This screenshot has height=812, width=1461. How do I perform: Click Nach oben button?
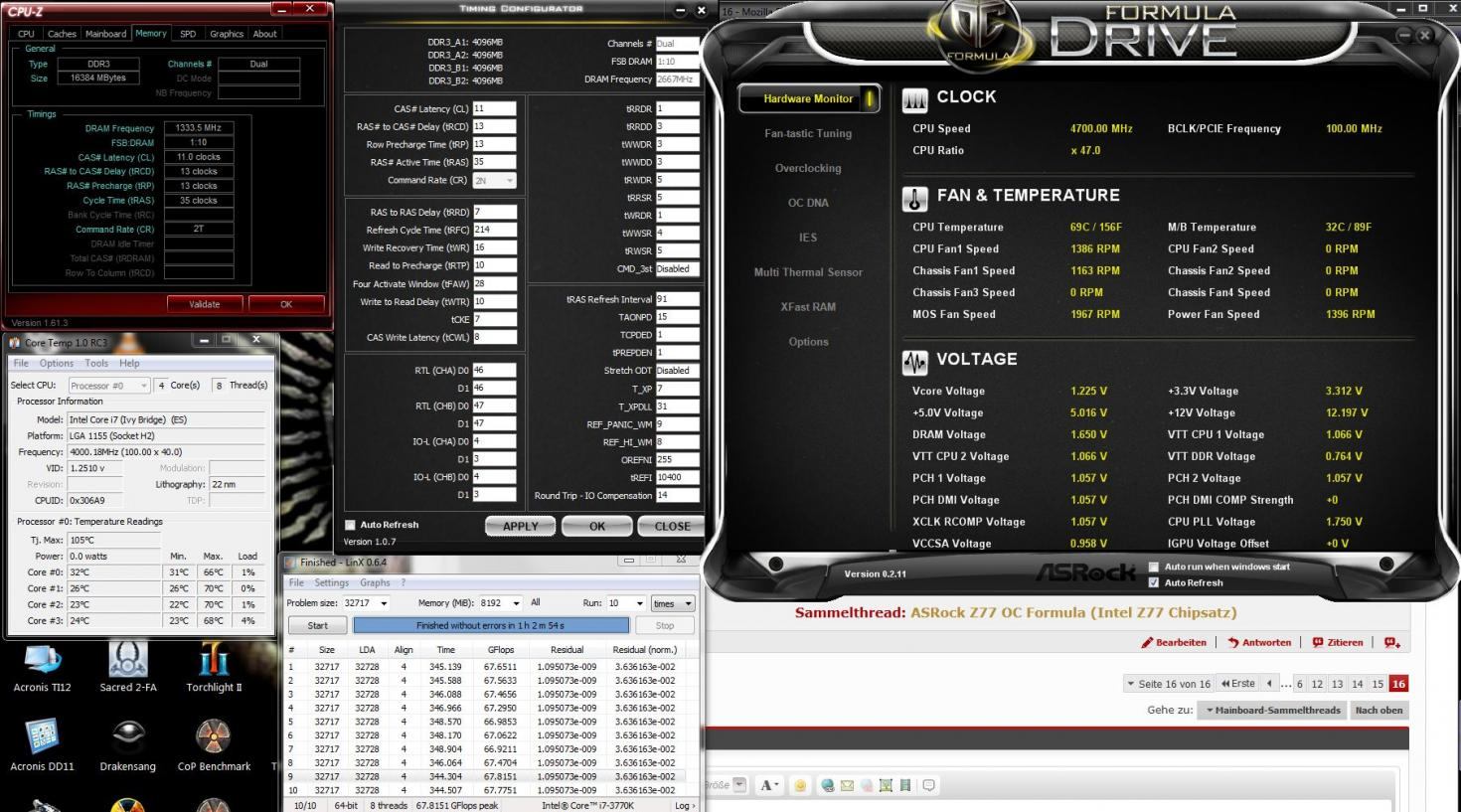pos(1380,710)
